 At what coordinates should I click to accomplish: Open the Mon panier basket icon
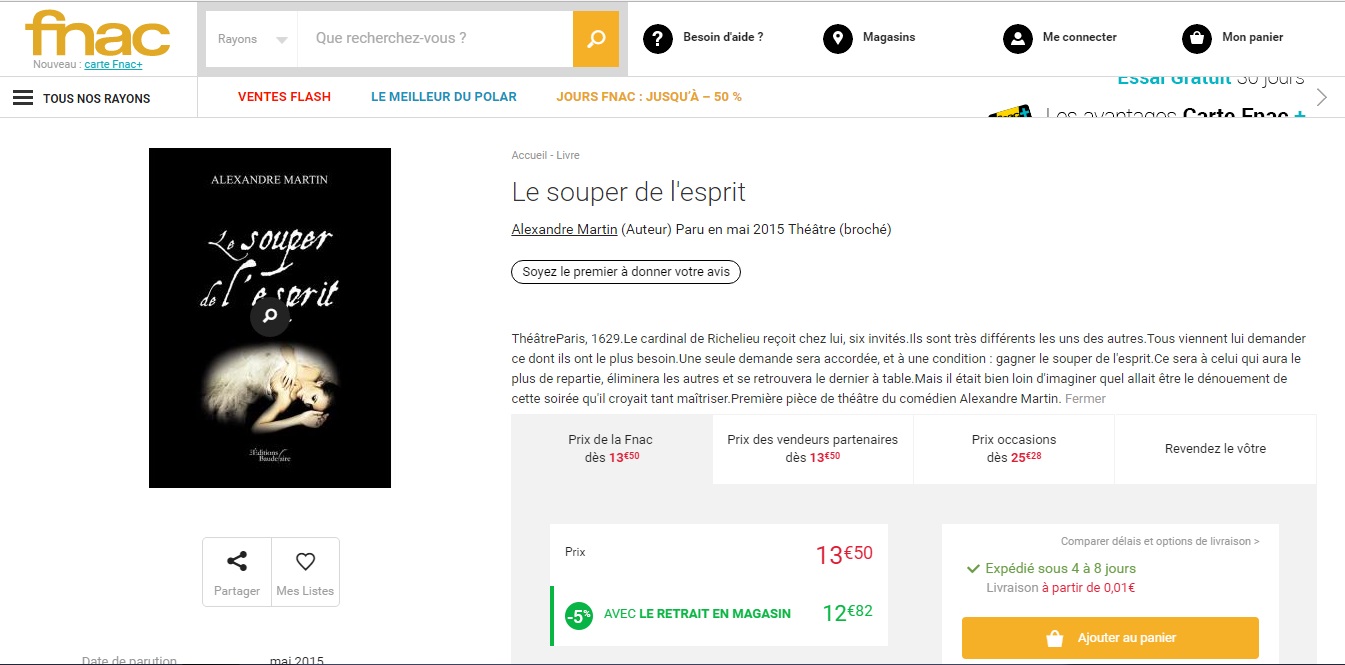click(x=1195, y=38)
